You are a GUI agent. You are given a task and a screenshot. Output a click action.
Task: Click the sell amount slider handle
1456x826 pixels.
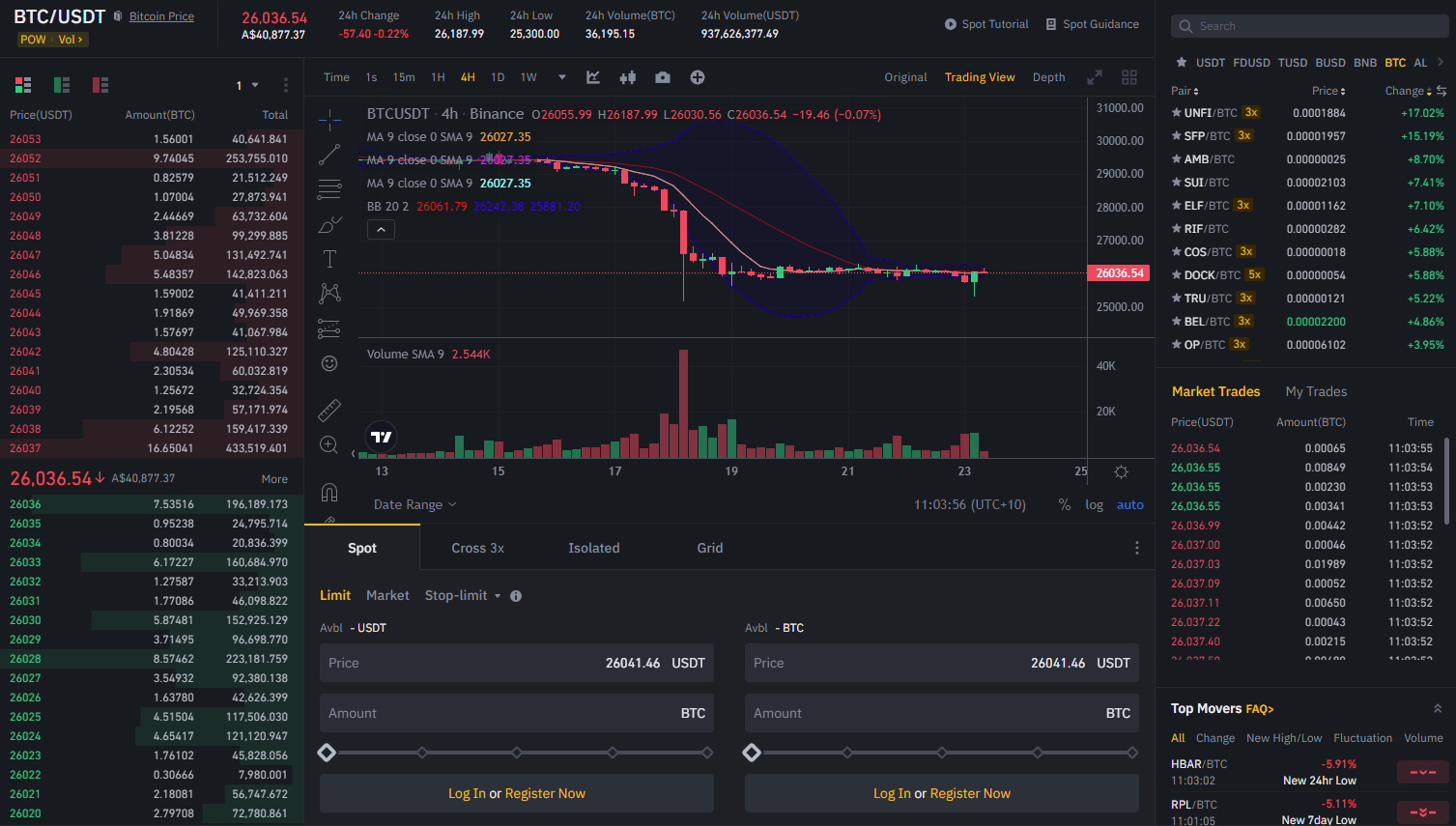pos(752,753)
